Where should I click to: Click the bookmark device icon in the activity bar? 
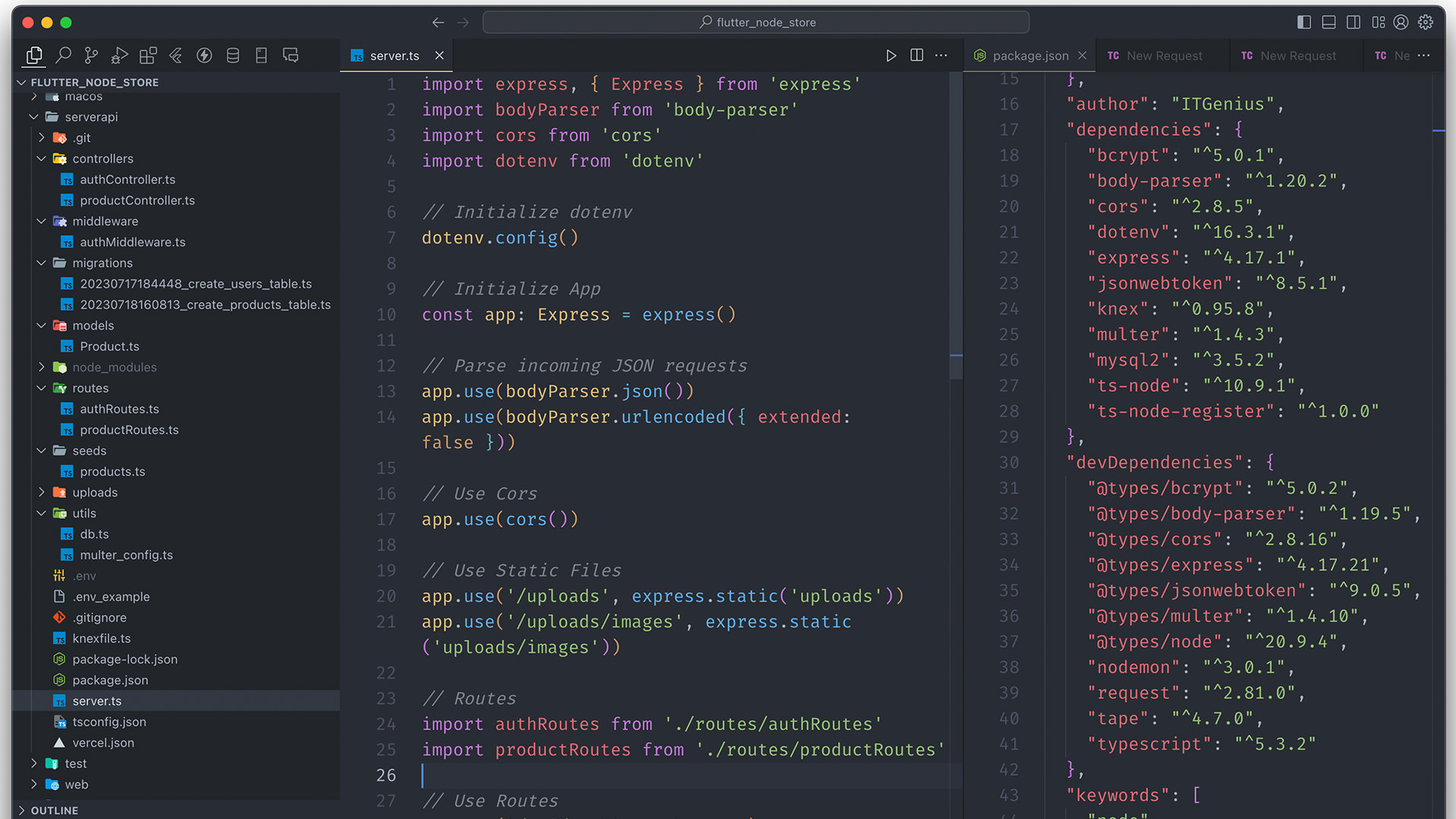[261, 55]
